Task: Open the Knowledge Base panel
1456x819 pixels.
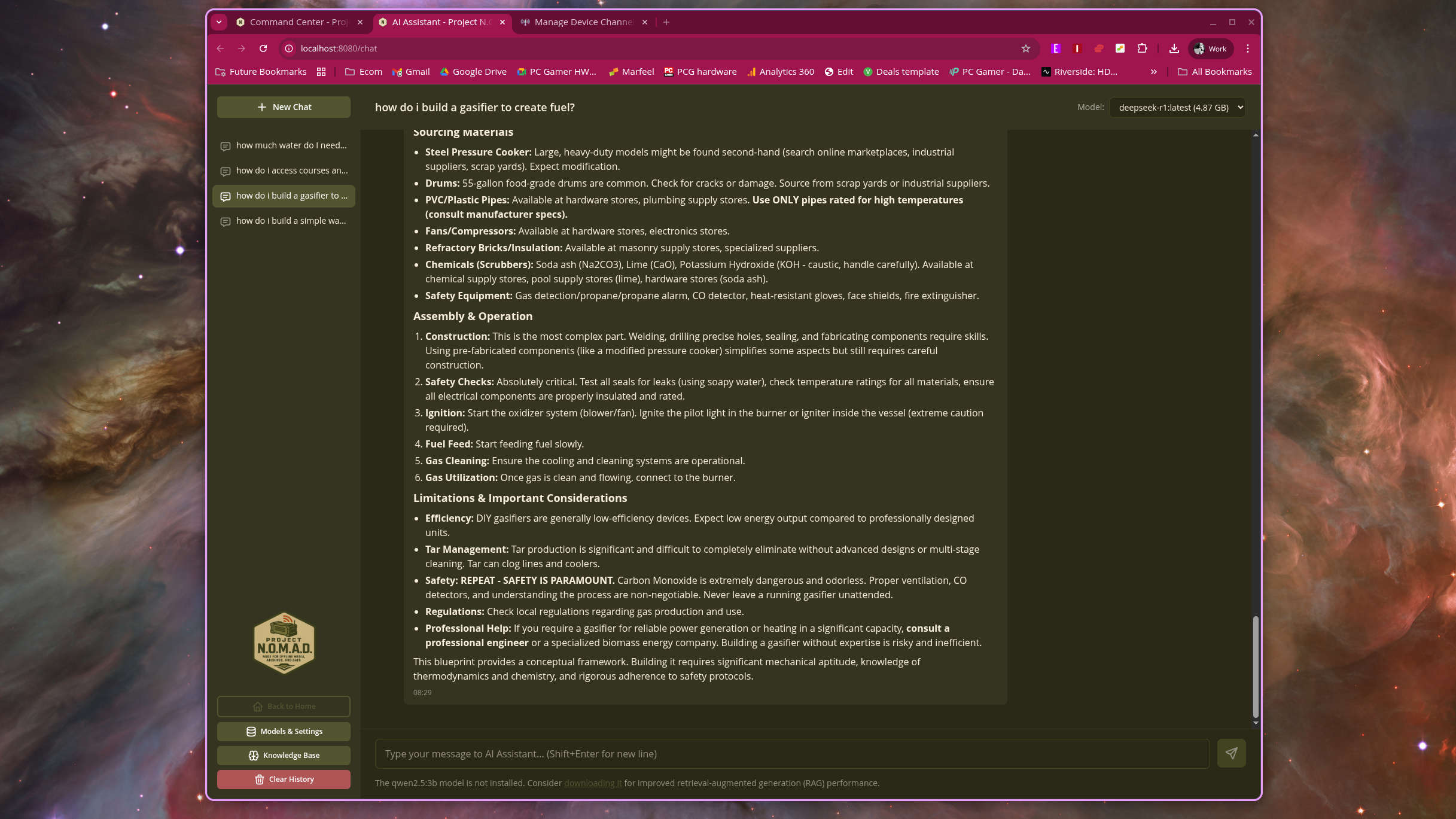Action: (284, 755)
